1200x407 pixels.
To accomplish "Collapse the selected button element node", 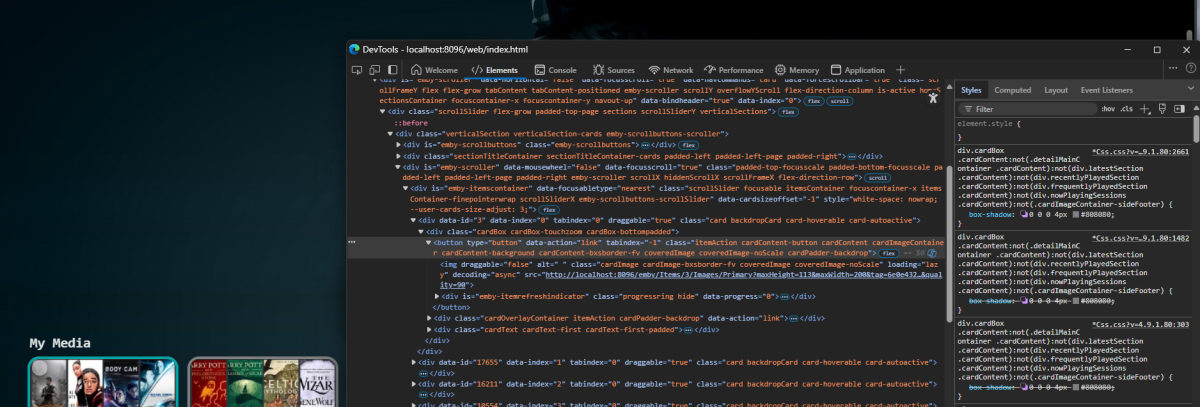I will 429,242.
